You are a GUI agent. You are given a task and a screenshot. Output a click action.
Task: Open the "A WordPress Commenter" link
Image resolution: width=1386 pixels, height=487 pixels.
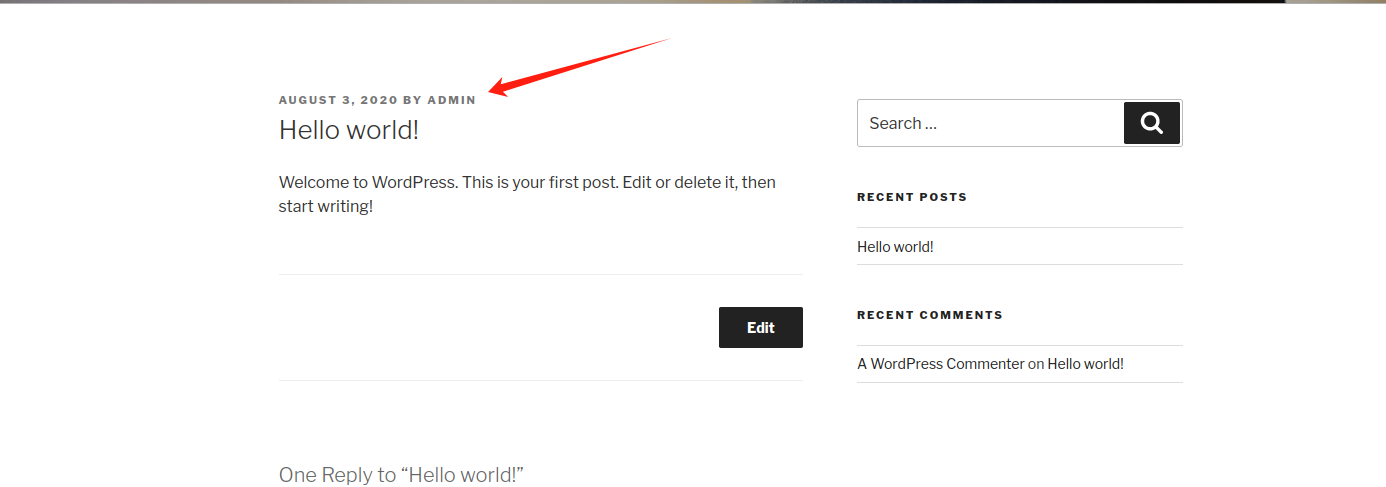pos(940,364)
